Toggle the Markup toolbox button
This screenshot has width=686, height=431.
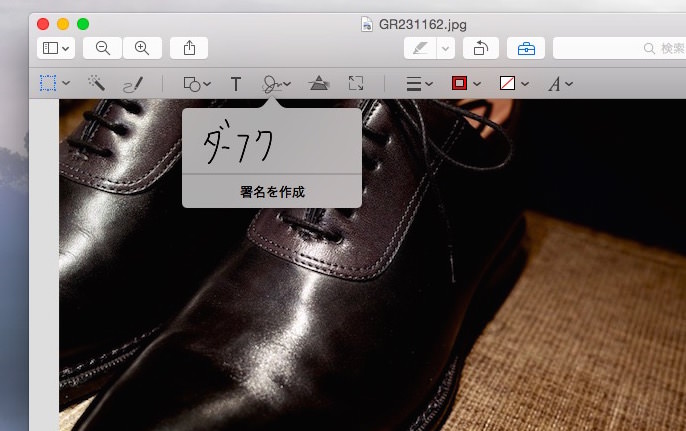pyautogui.click(x=526, y=48)
